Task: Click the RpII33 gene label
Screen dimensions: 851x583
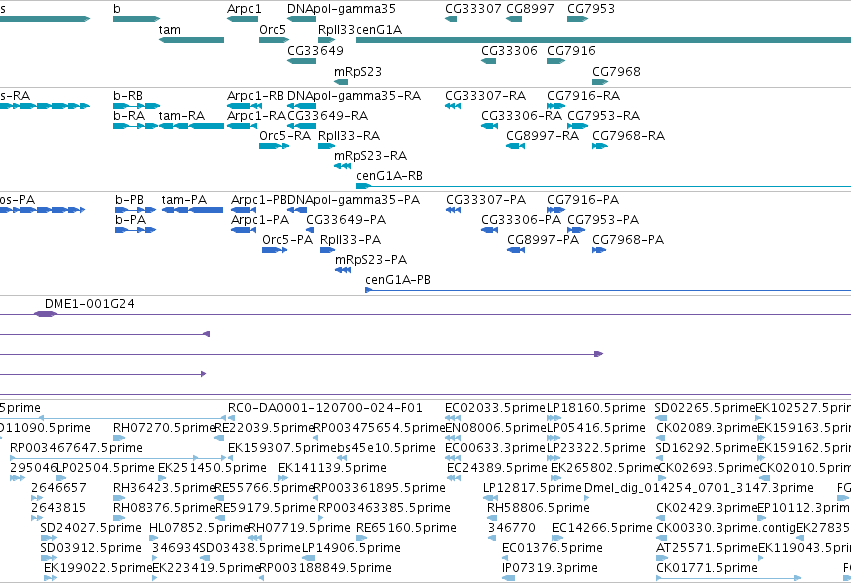Action: (336, 30)
